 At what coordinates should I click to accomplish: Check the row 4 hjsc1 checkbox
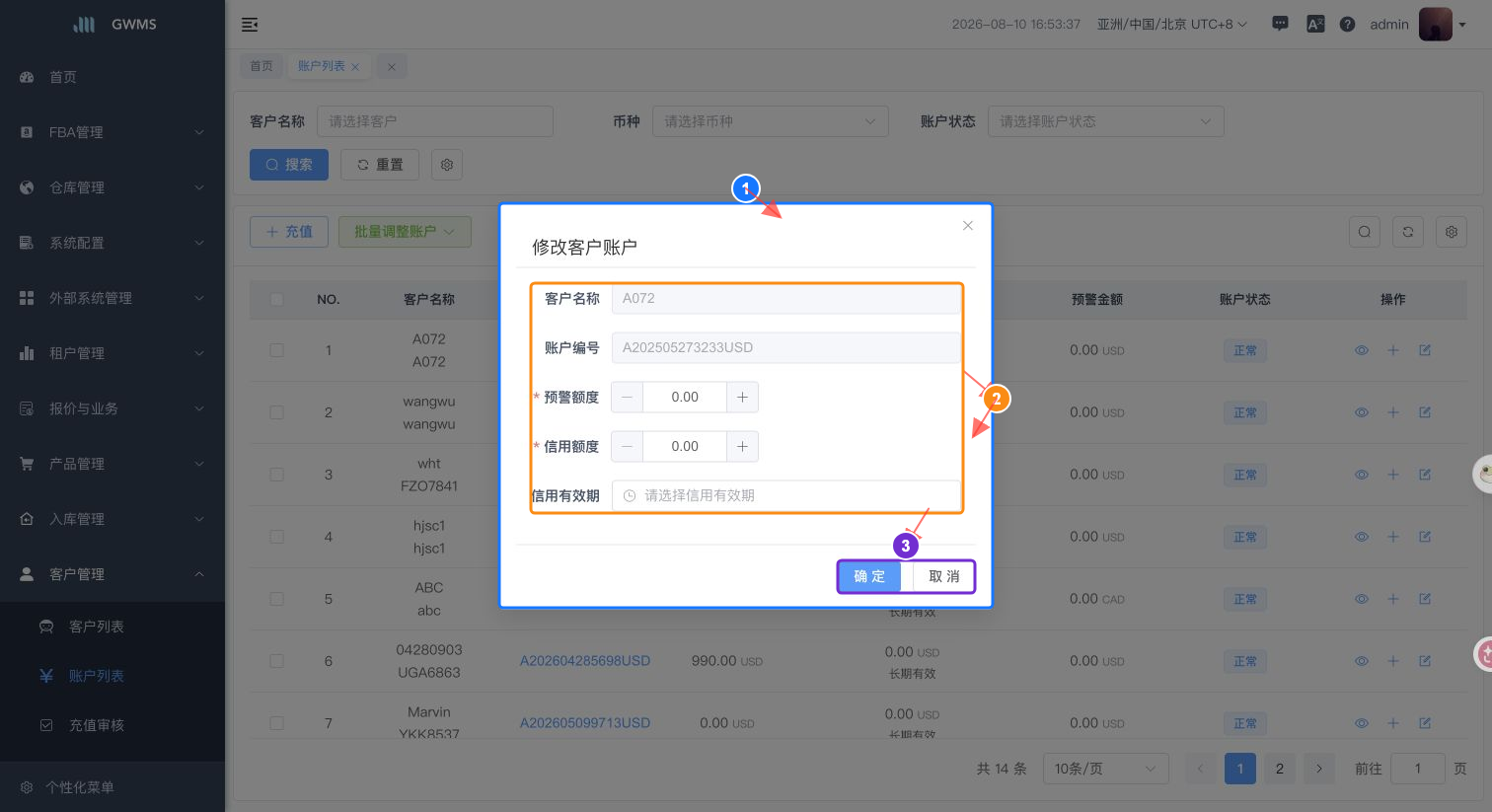pyautogui.click(x=276, y=537)
